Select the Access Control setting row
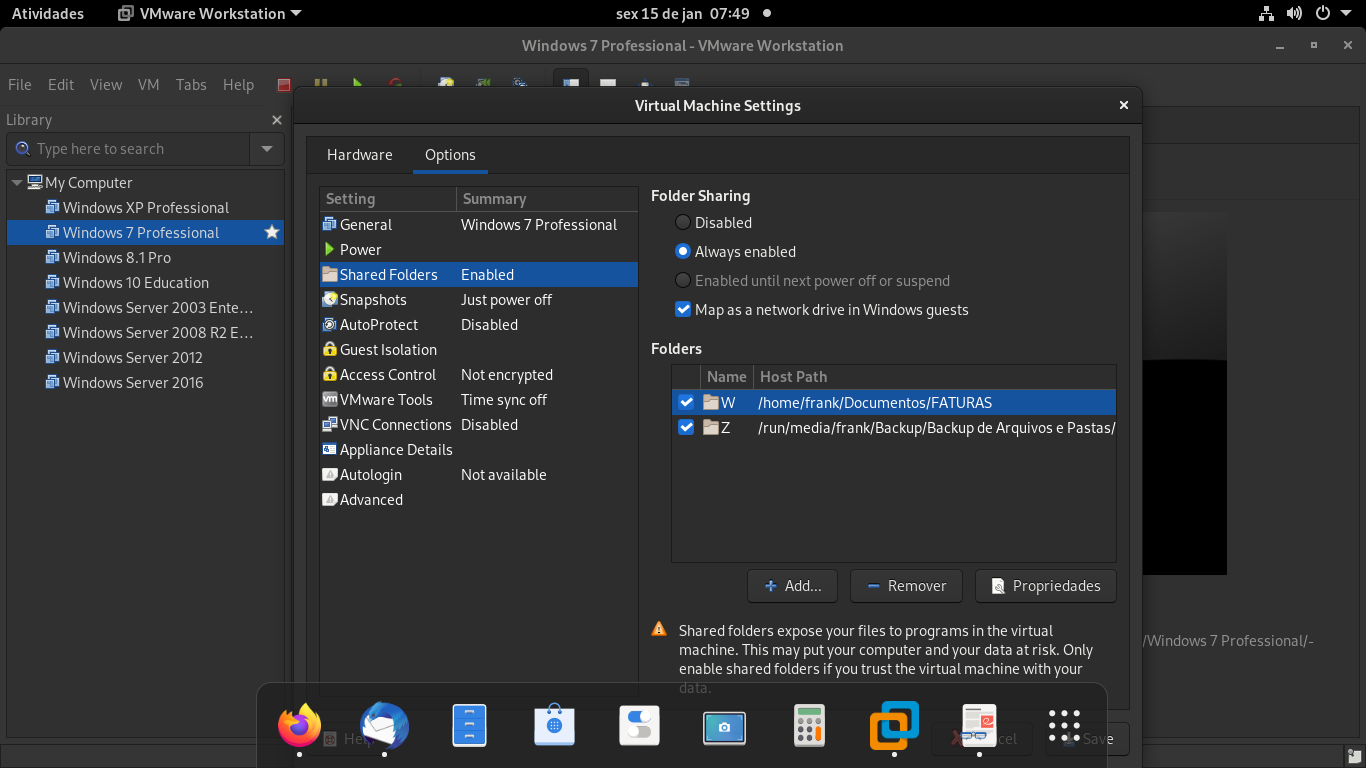 (479, 375)
